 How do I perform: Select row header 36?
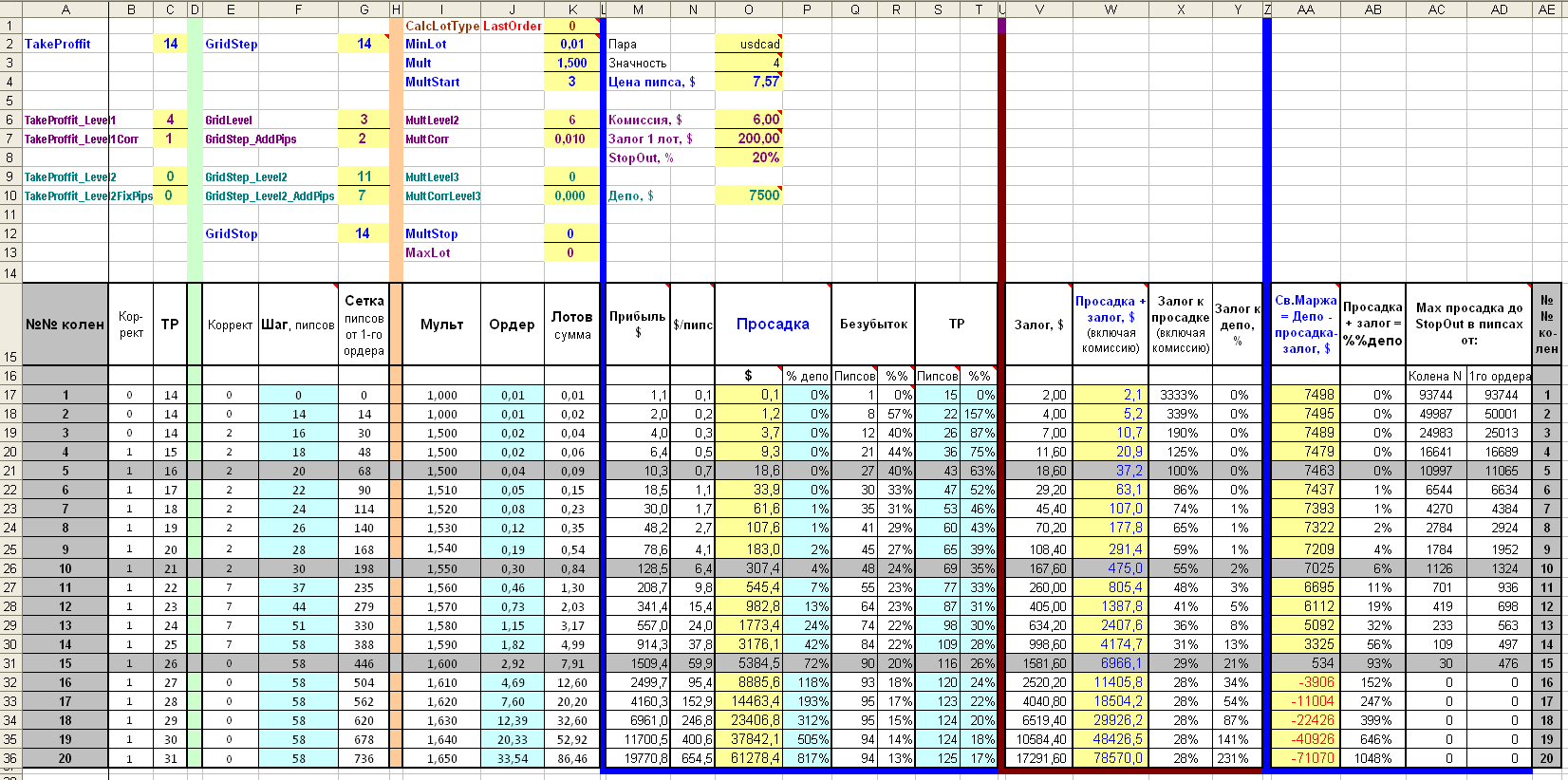click(x=10, y=758)
